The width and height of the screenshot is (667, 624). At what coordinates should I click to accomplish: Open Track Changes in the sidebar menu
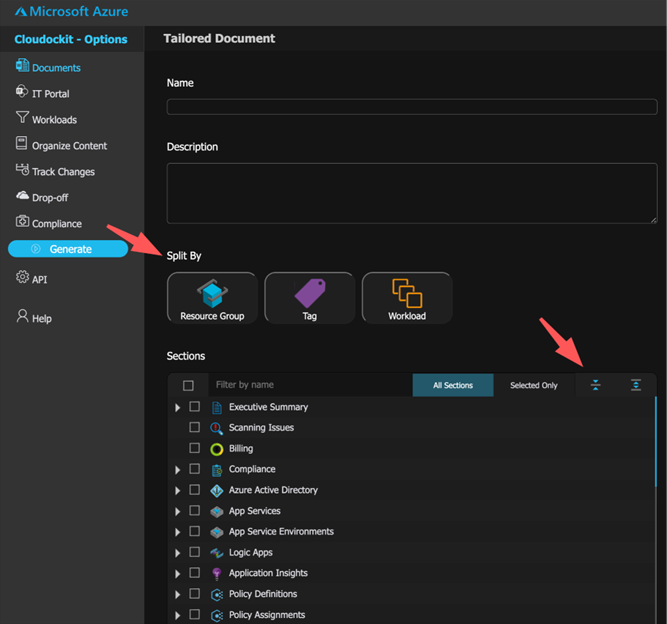(63, 172)
